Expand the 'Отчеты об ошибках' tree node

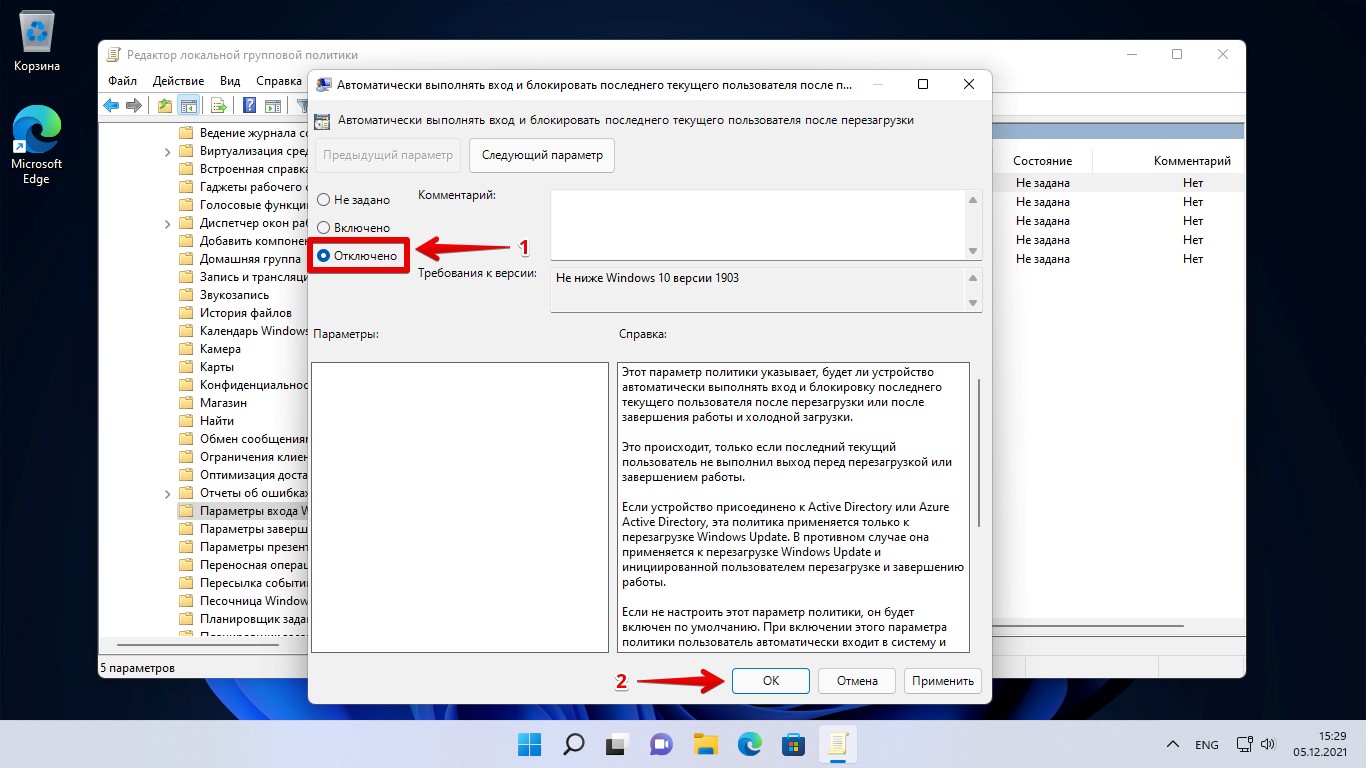point(167,493)
